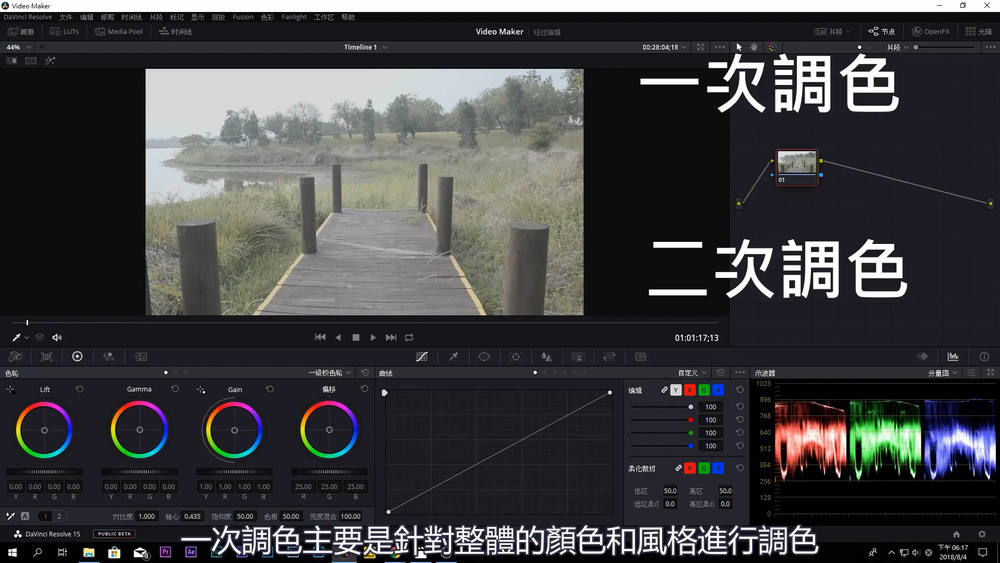Toggle loop playback in viewer
The width and height of the screenshot is (1000, 563).
(x=409, y=337)
